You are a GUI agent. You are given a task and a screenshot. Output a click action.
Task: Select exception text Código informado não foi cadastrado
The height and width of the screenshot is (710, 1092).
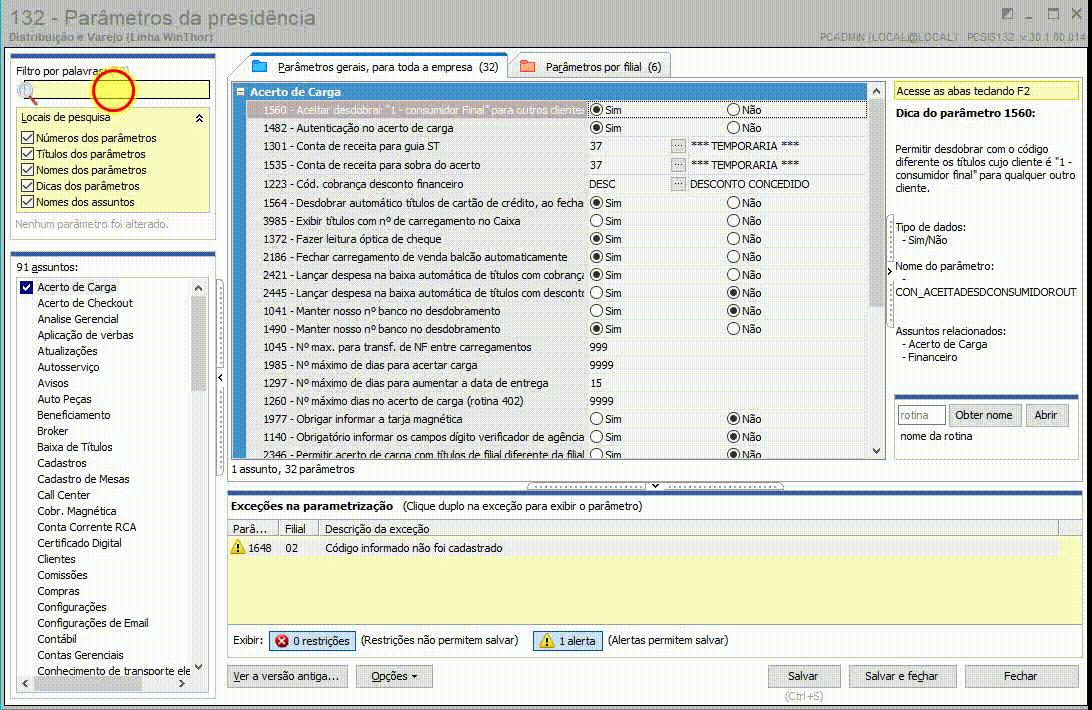coord(414,548)
